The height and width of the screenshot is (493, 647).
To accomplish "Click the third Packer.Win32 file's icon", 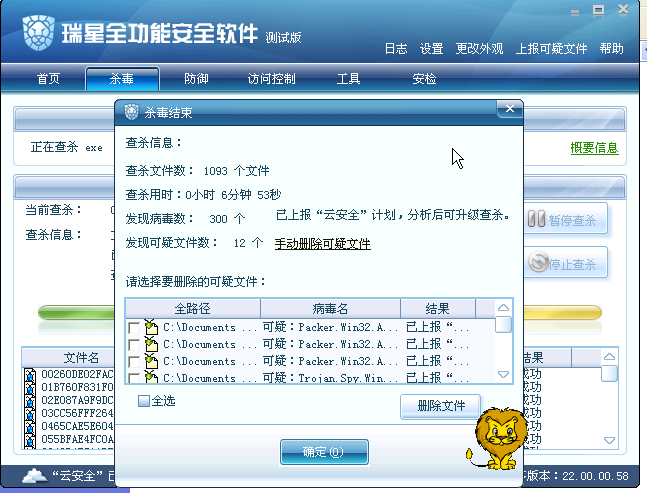I will 151,361.
